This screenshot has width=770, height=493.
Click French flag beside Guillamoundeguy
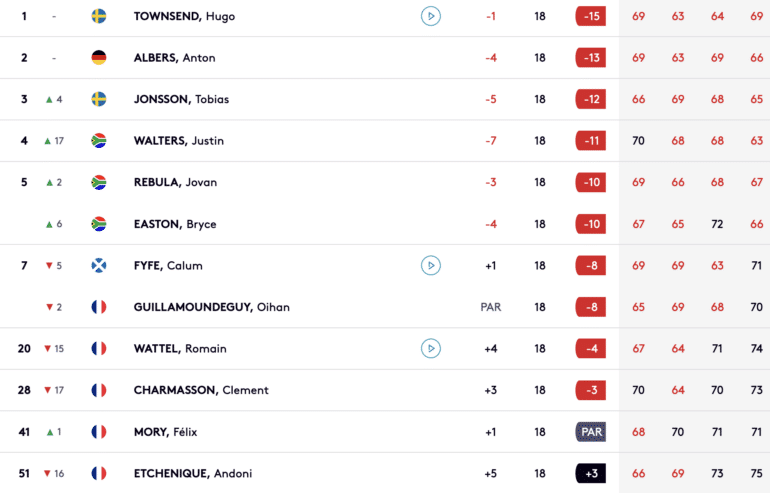(x=99, y=307)
